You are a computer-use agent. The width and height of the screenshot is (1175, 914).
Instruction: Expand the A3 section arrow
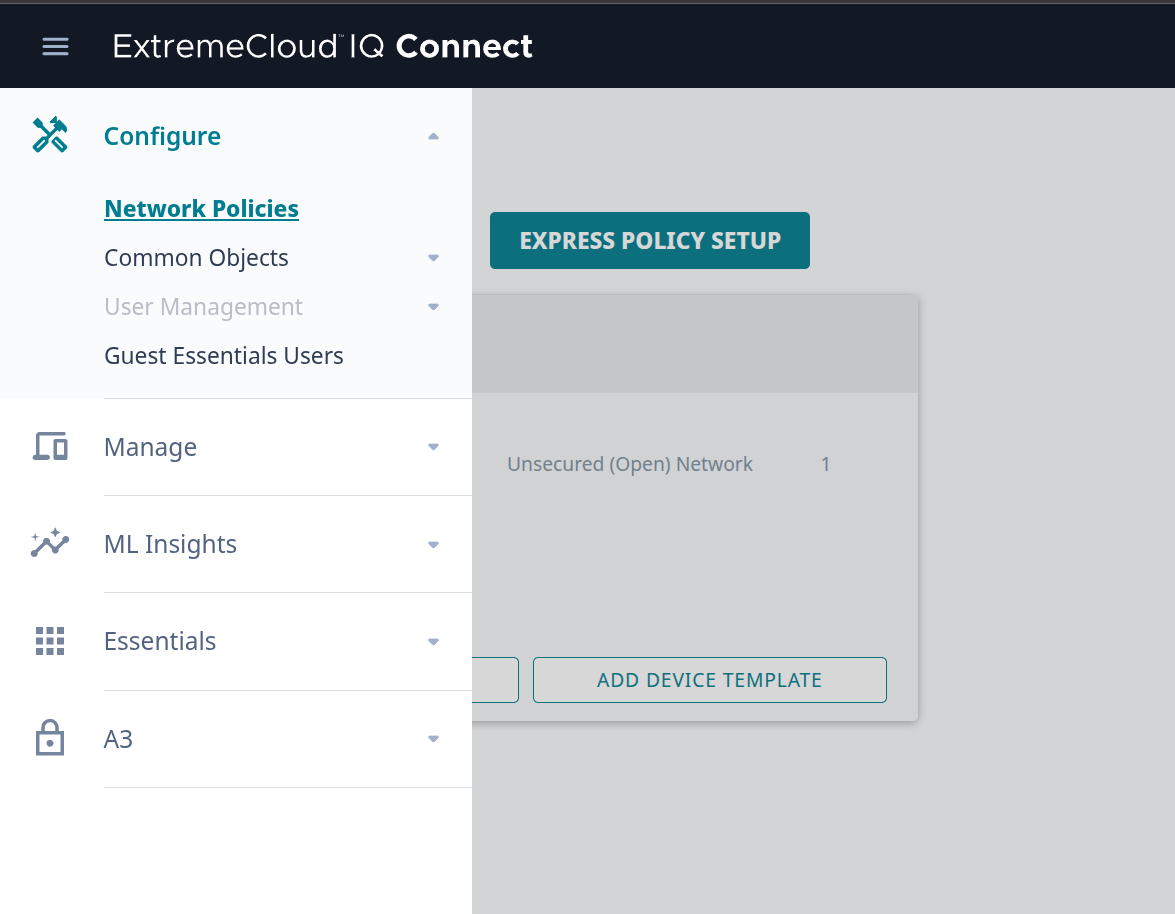click(433, 739)
